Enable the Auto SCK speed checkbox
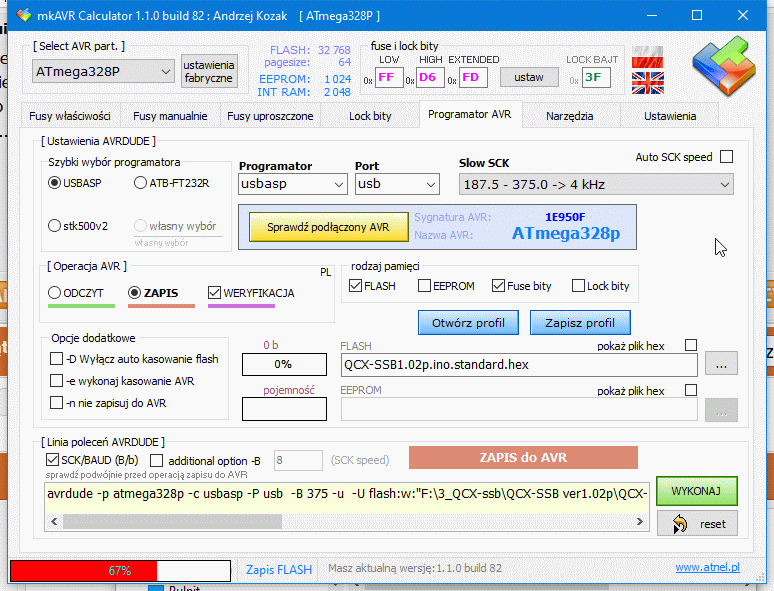 click(726, 157)
